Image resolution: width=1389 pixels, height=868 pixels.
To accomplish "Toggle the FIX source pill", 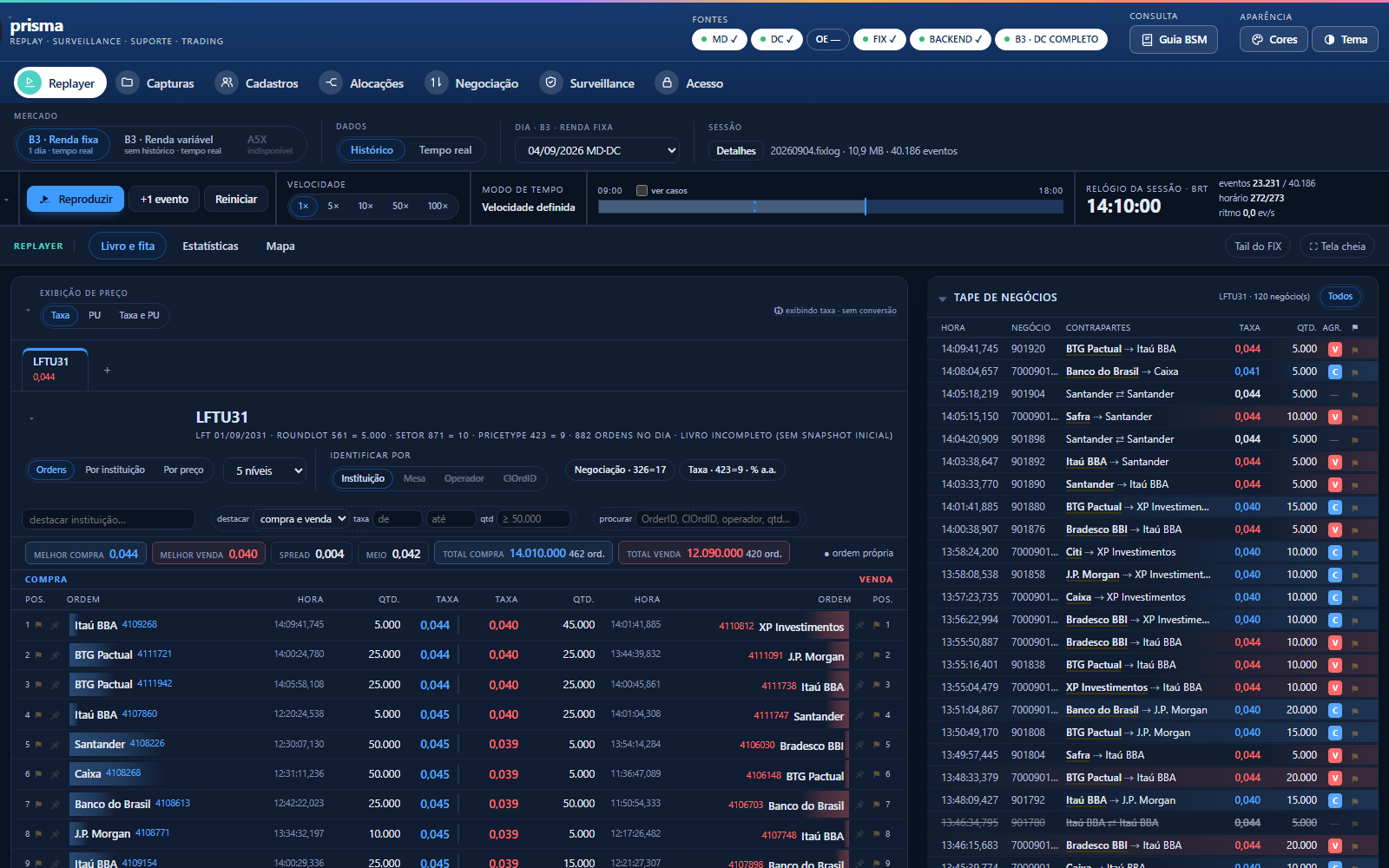I will pyautogui.click(x=879, y=39).
